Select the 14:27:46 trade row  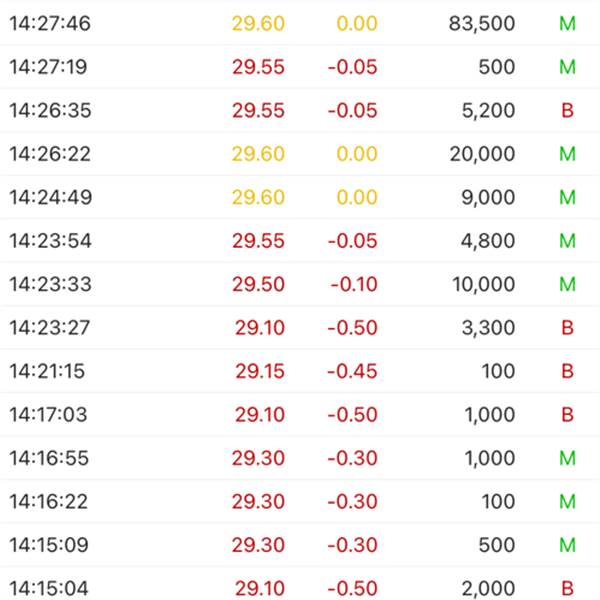300,23
